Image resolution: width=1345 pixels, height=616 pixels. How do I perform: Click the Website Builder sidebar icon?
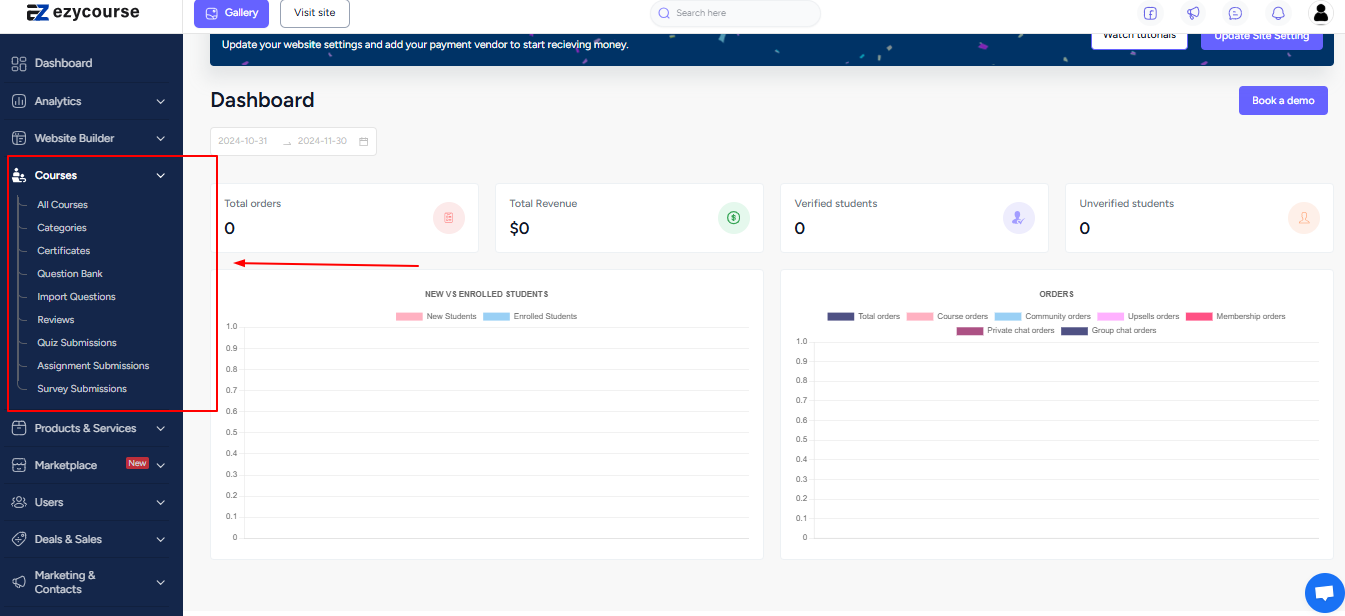[x=18, y=138]
